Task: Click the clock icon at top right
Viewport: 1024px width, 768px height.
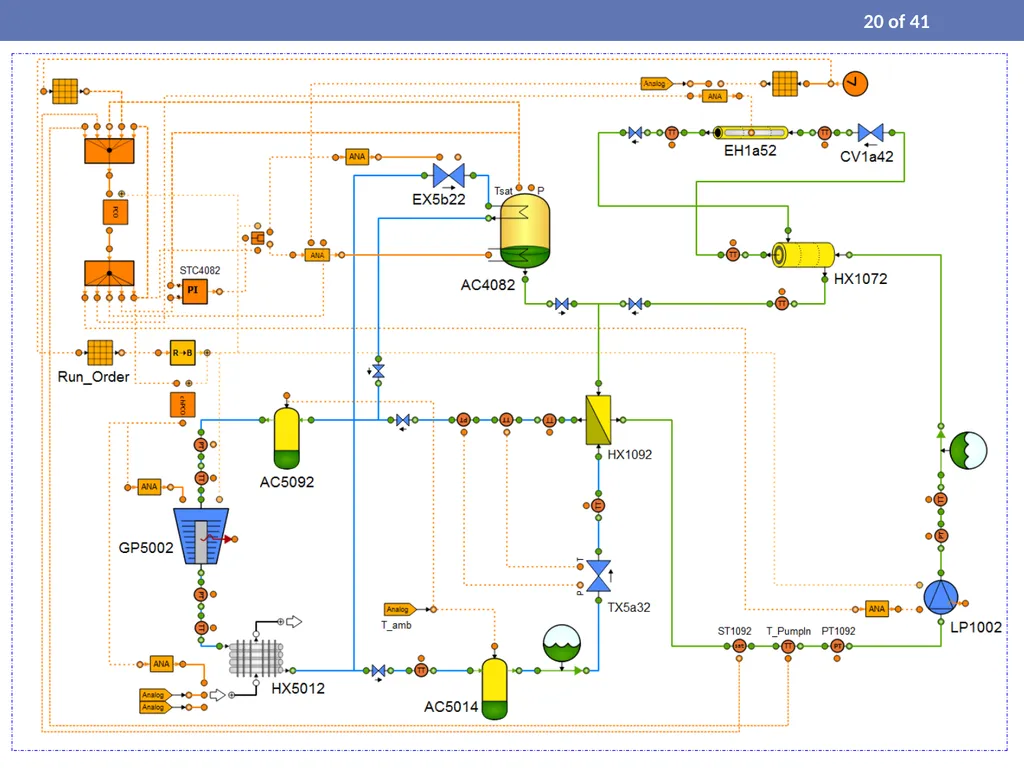Action: click(855, 84)
